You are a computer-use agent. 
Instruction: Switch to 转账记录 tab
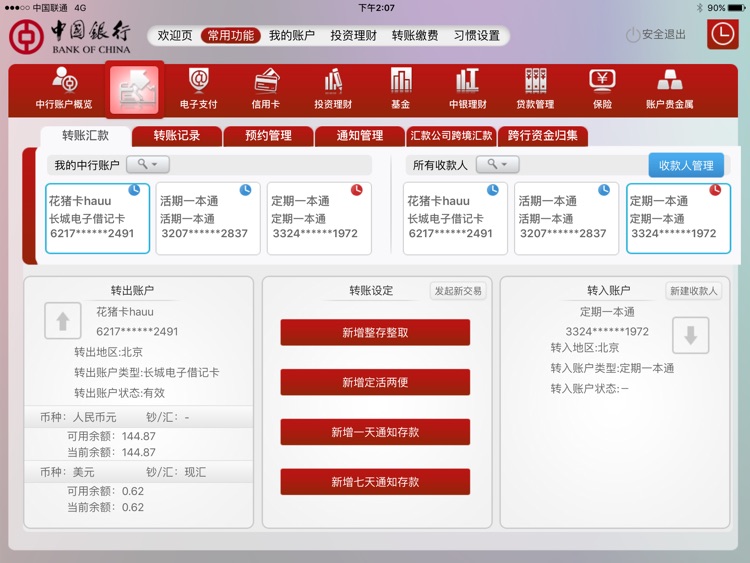[177, 136]
